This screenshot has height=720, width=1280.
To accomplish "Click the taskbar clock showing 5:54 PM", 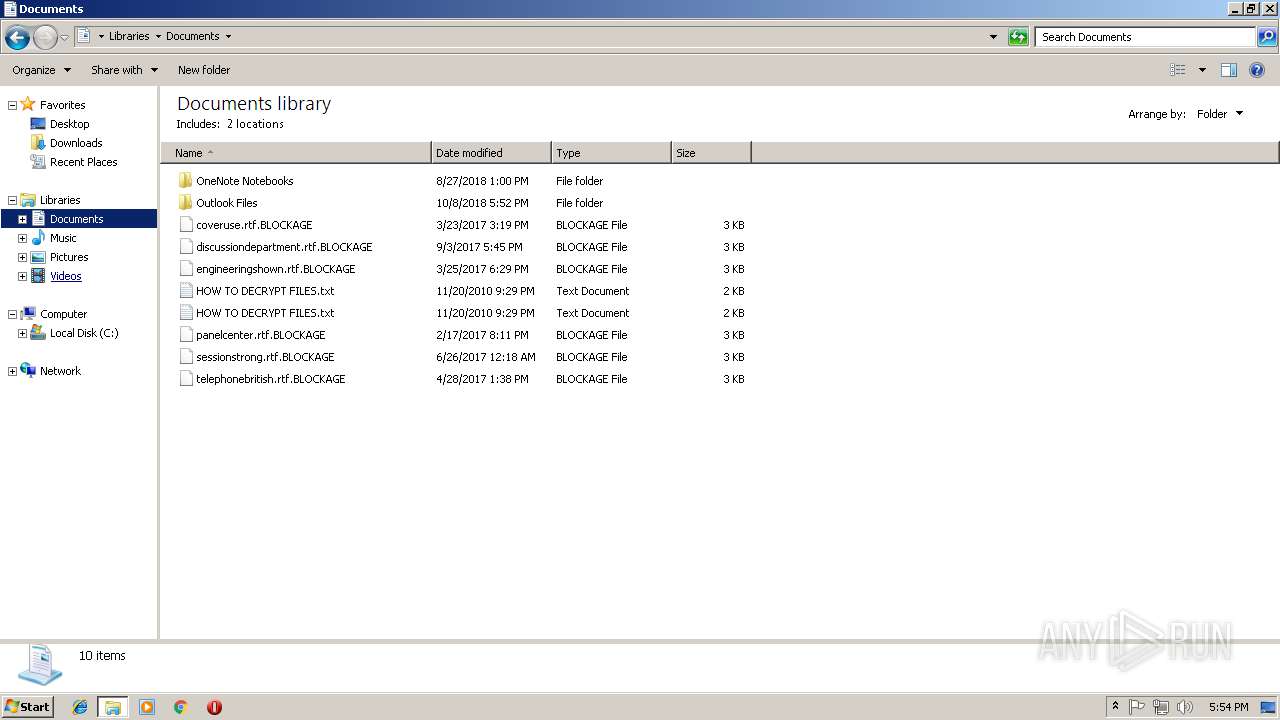I will 1228,707.
